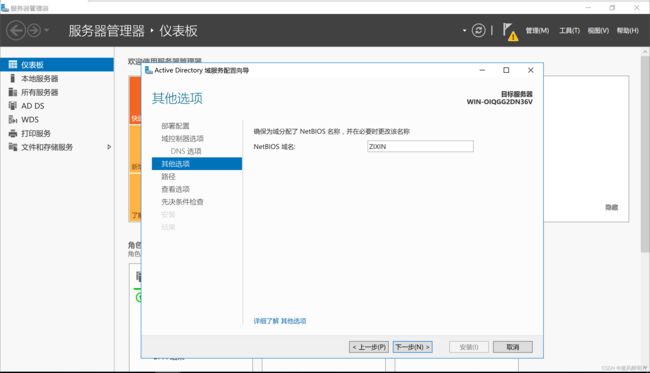Click the 仪表板 sidebar icon
This screenshot has width=650, height=373.
(13, 64)
